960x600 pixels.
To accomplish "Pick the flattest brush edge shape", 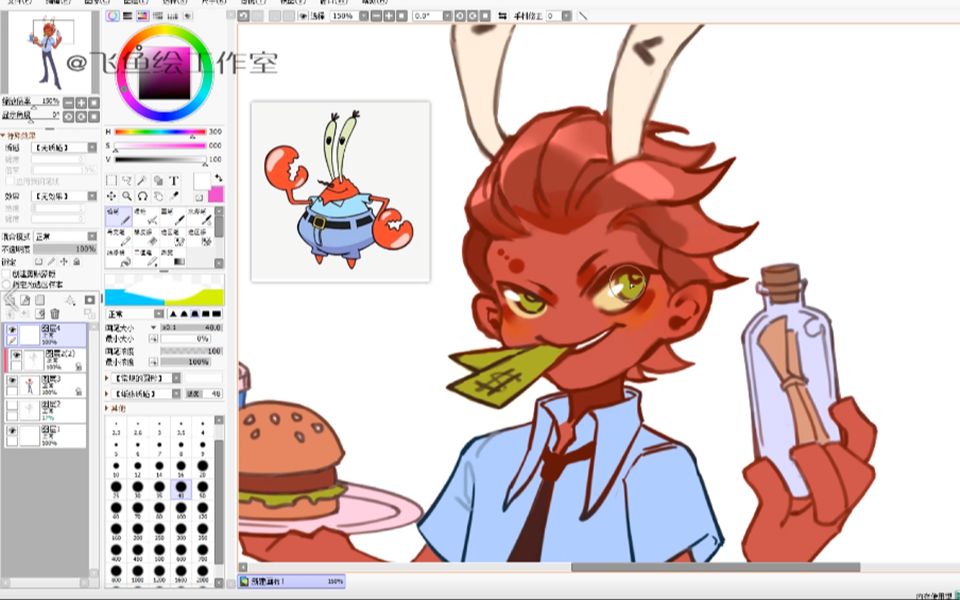I will (x=217, y=314).
